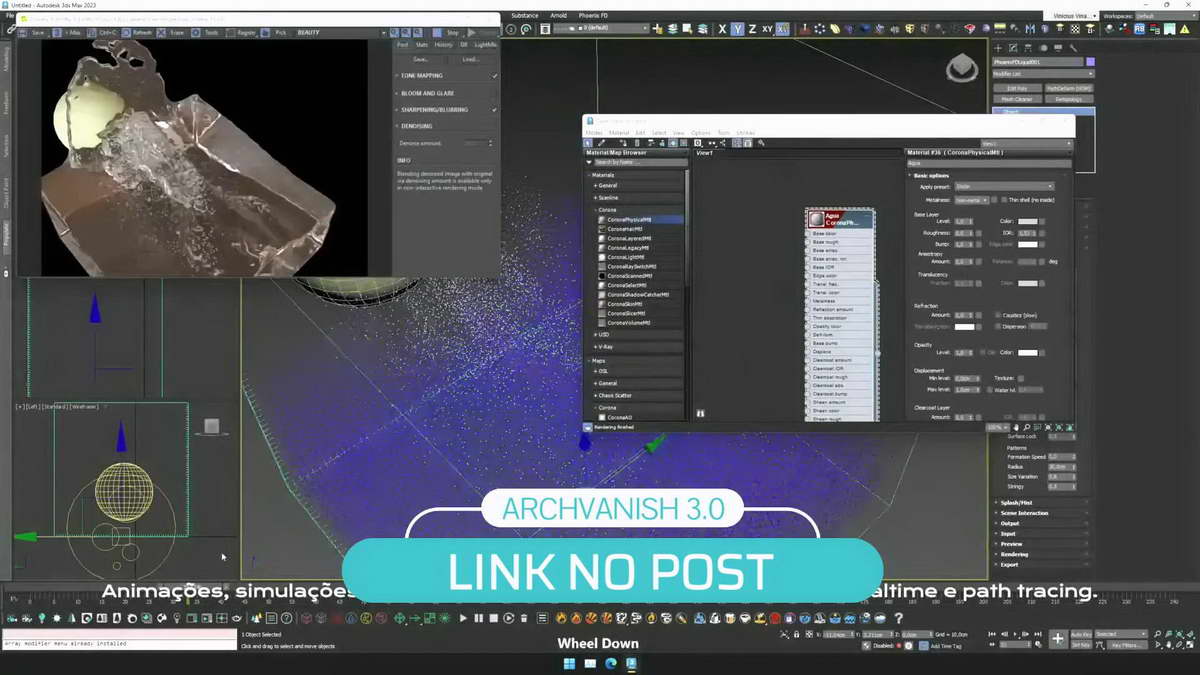Open the Apply preset dropdown
Image resolution: width=1200 pixels, height=675 pixels.
point(1004,186)
